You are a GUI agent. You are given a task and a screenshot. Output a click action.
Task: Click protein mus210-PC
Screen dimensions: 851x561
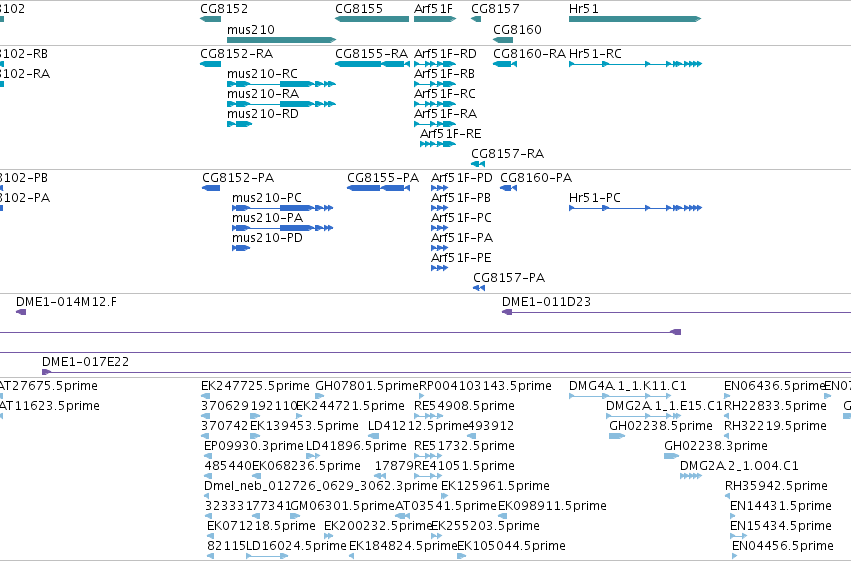click(x=282, y=208)
